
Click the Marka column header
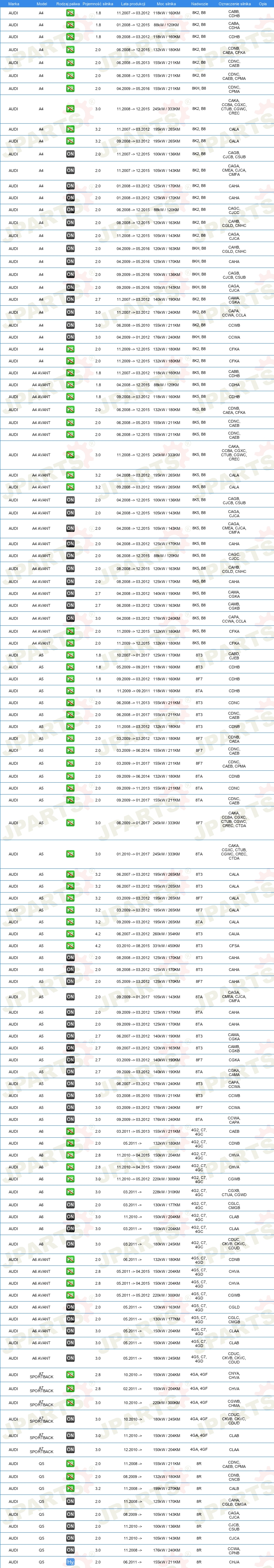coord(13,4)
